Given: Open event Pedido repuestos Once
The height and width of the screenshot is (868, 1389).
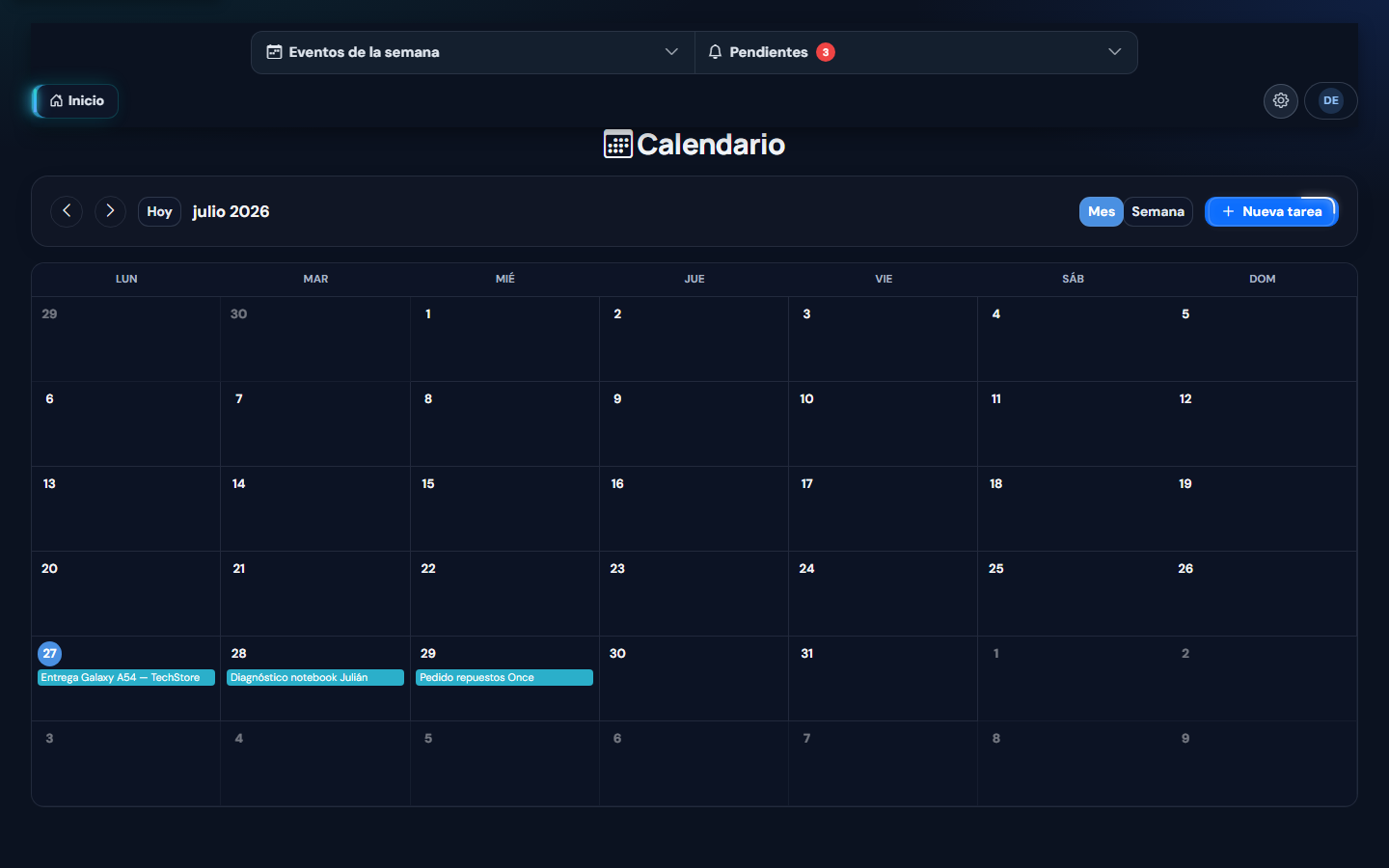Looking at the screenshot, I should 504,678.
